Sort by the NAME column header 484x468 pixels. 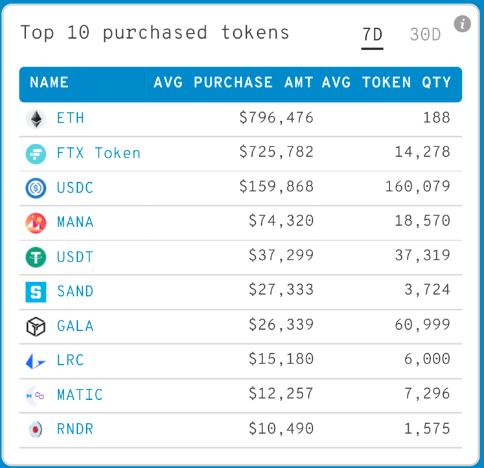coord(49,82)
